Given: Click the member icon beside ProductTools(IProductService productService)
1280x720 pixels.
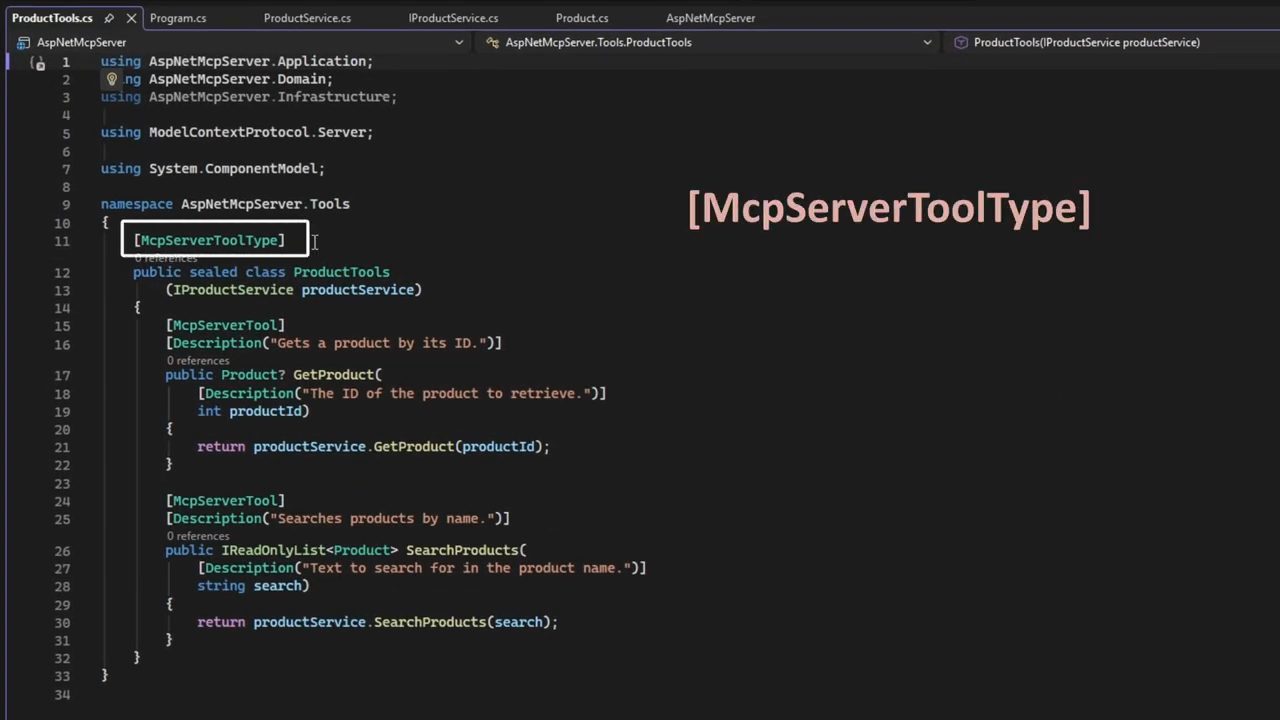Looking at the screenshot, I should 961,42.
